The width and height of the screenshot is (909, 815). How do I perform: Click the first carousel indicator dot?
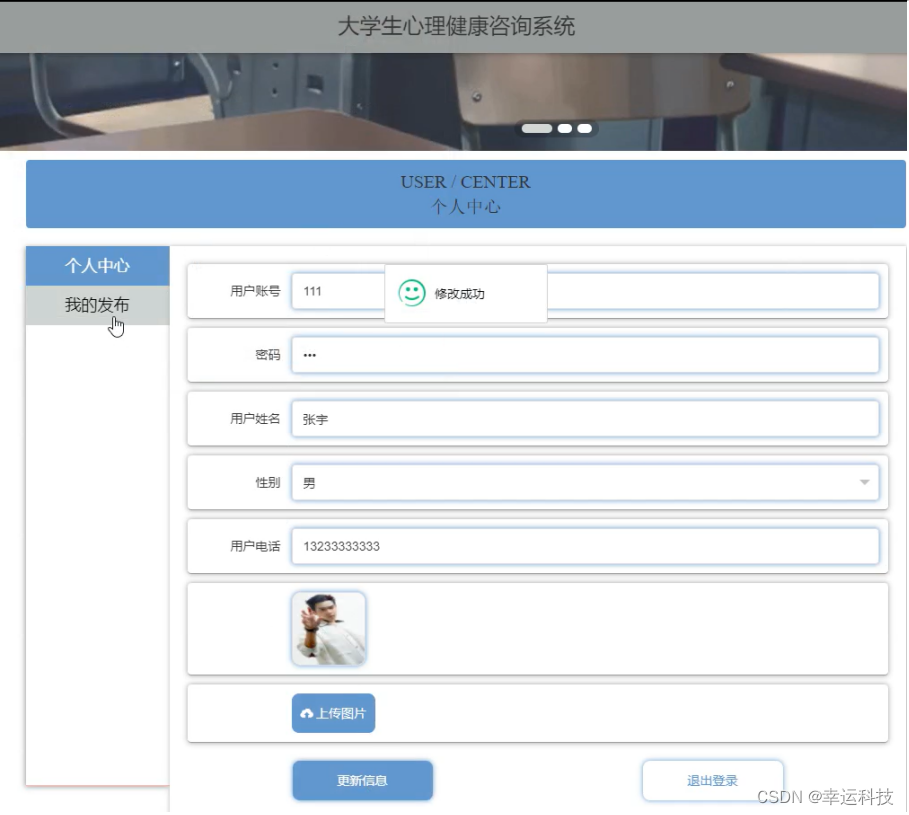pos(537,128)
